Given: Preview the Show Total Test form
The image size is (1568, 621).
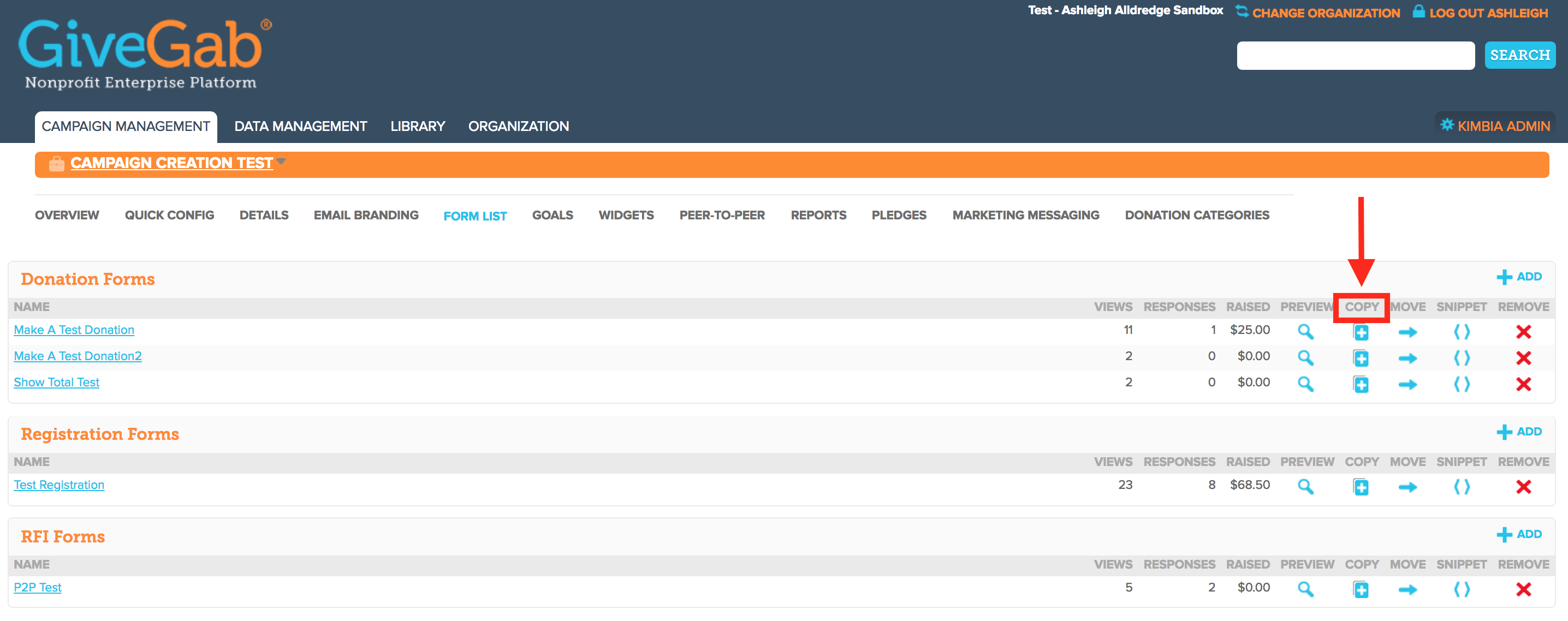Looking at the screenshot, I should point(1305,384).
